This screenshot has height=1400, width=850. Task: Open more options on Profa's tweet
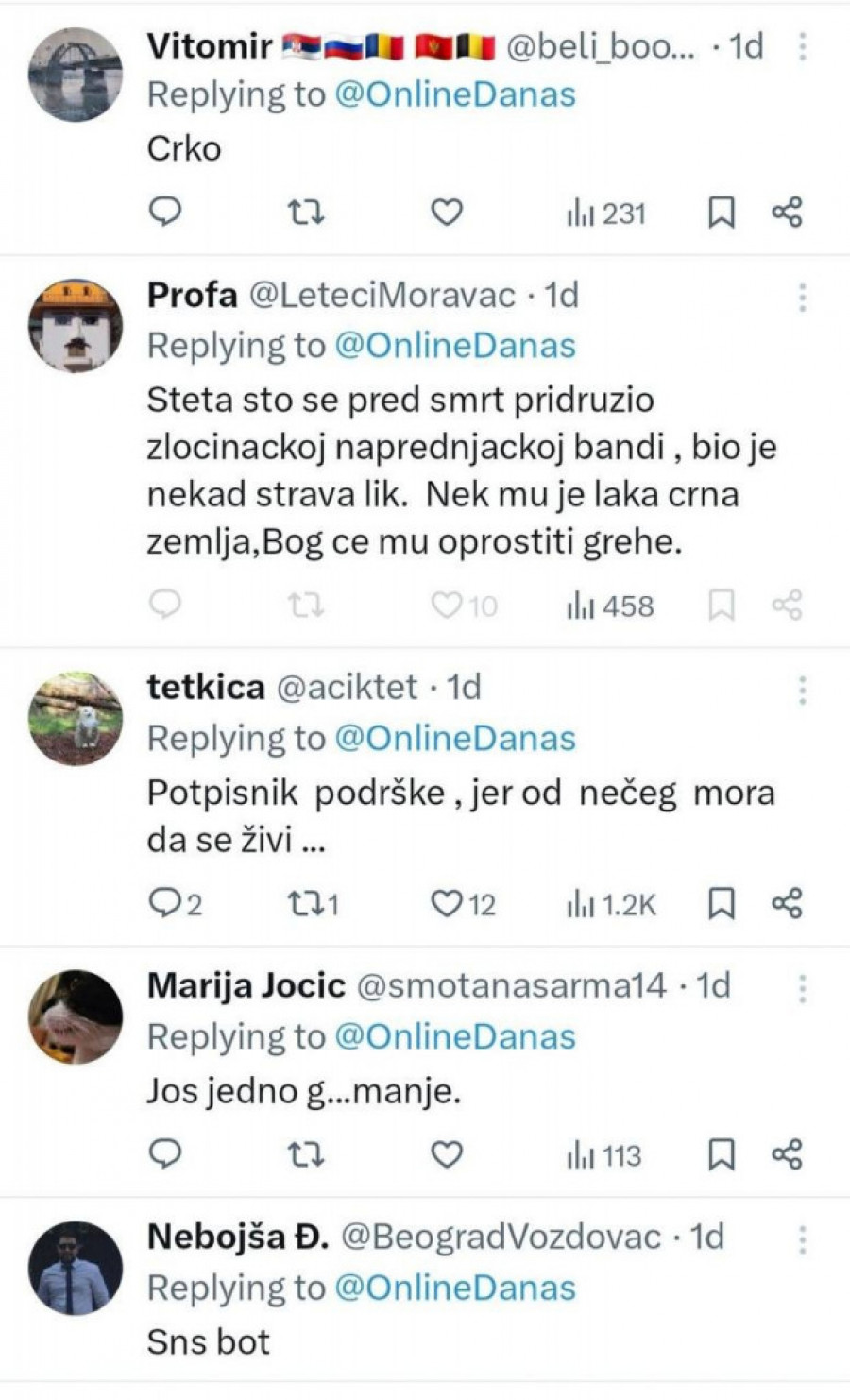(x=802, y=298)
